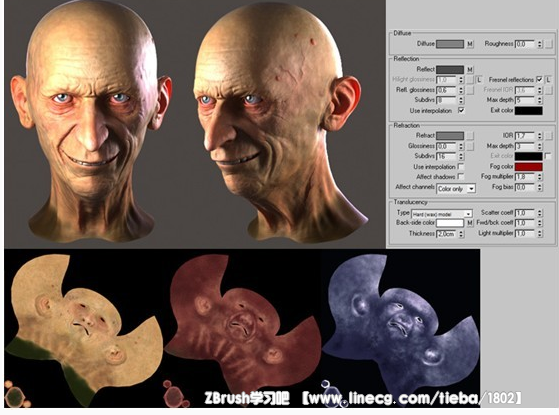Image resolution: width=559 pixels, height=415 pixels.
Task: Click the Light multiplier value field
Action: tap(525, 234)
